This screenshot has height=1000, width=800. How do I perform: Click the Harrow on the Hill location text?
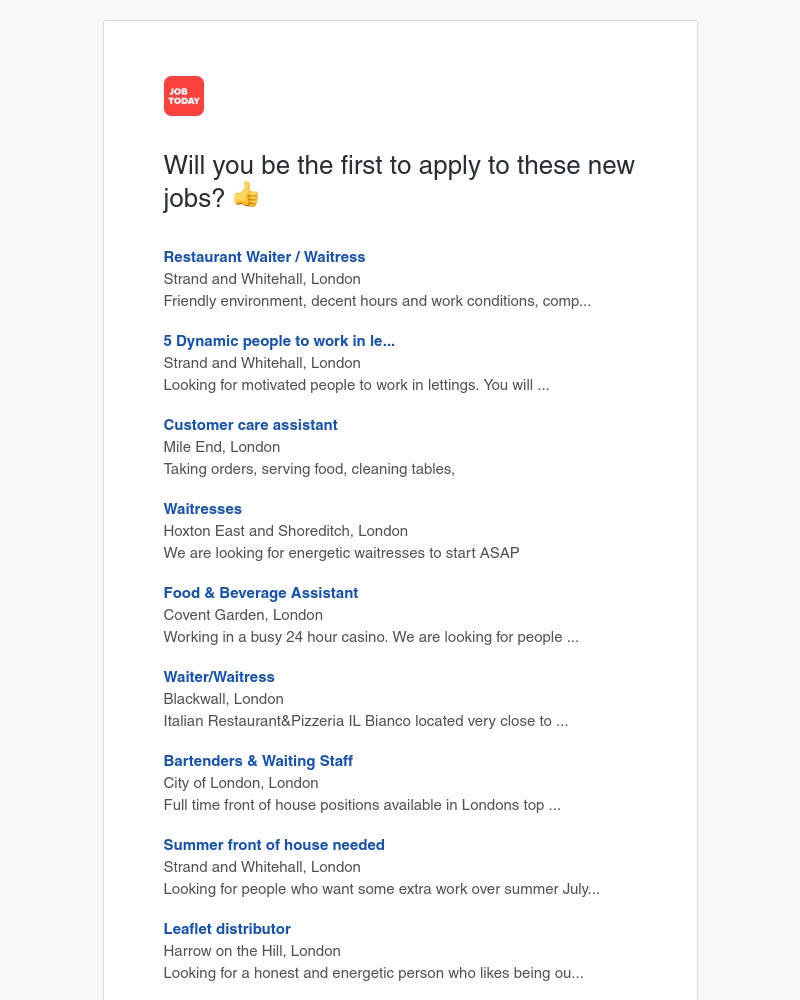252,952
